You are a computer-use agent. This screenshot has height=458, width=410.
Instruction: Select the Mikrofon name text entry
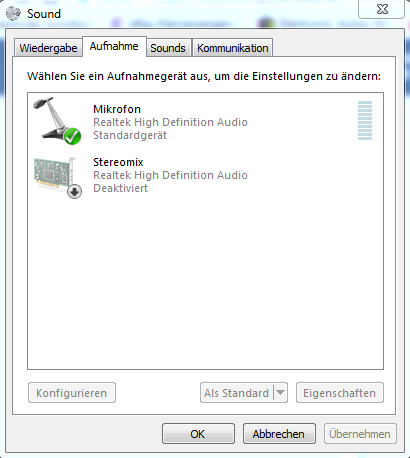pos(117,109)
